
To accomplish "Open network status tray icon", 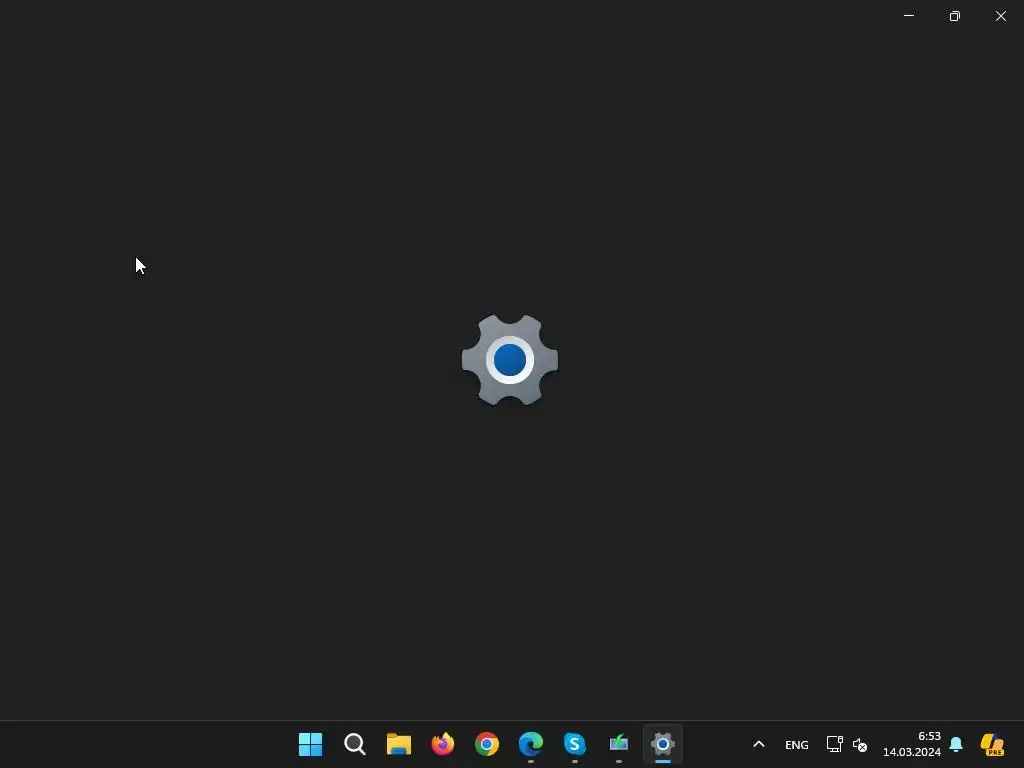I will (835, 744).
